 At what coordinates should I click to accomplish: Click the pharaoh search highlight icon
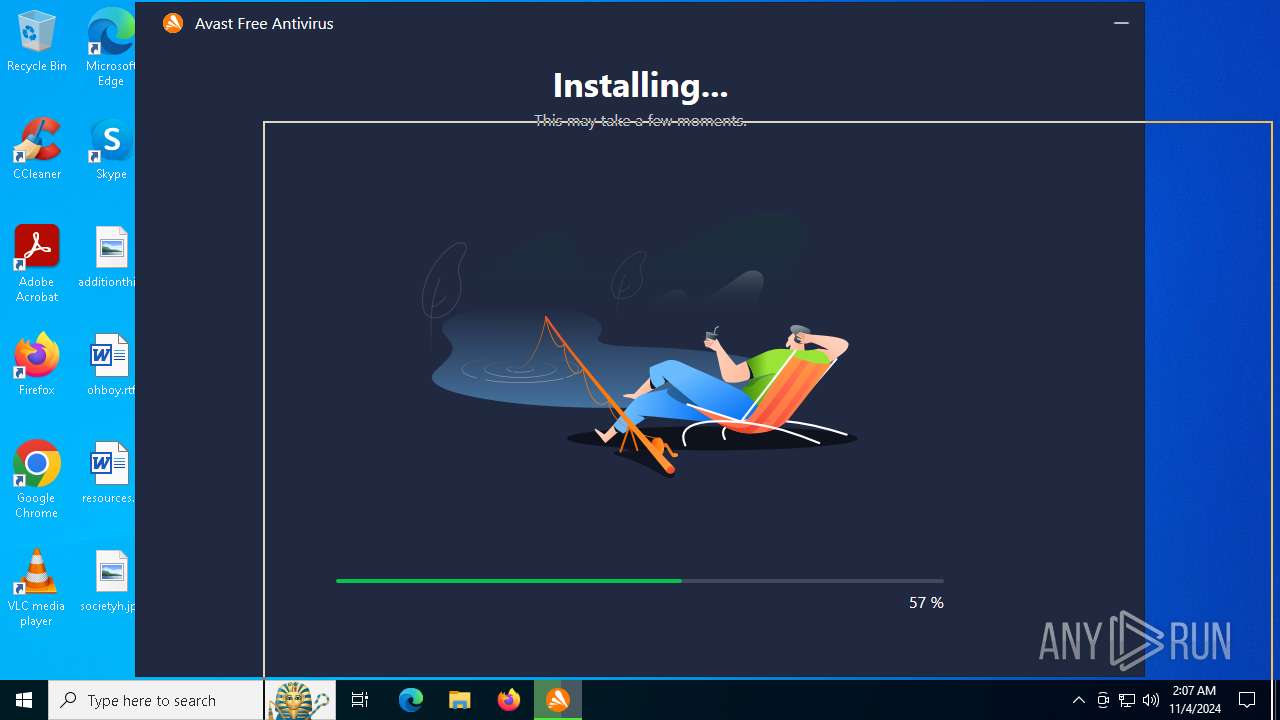click(300, 700)
